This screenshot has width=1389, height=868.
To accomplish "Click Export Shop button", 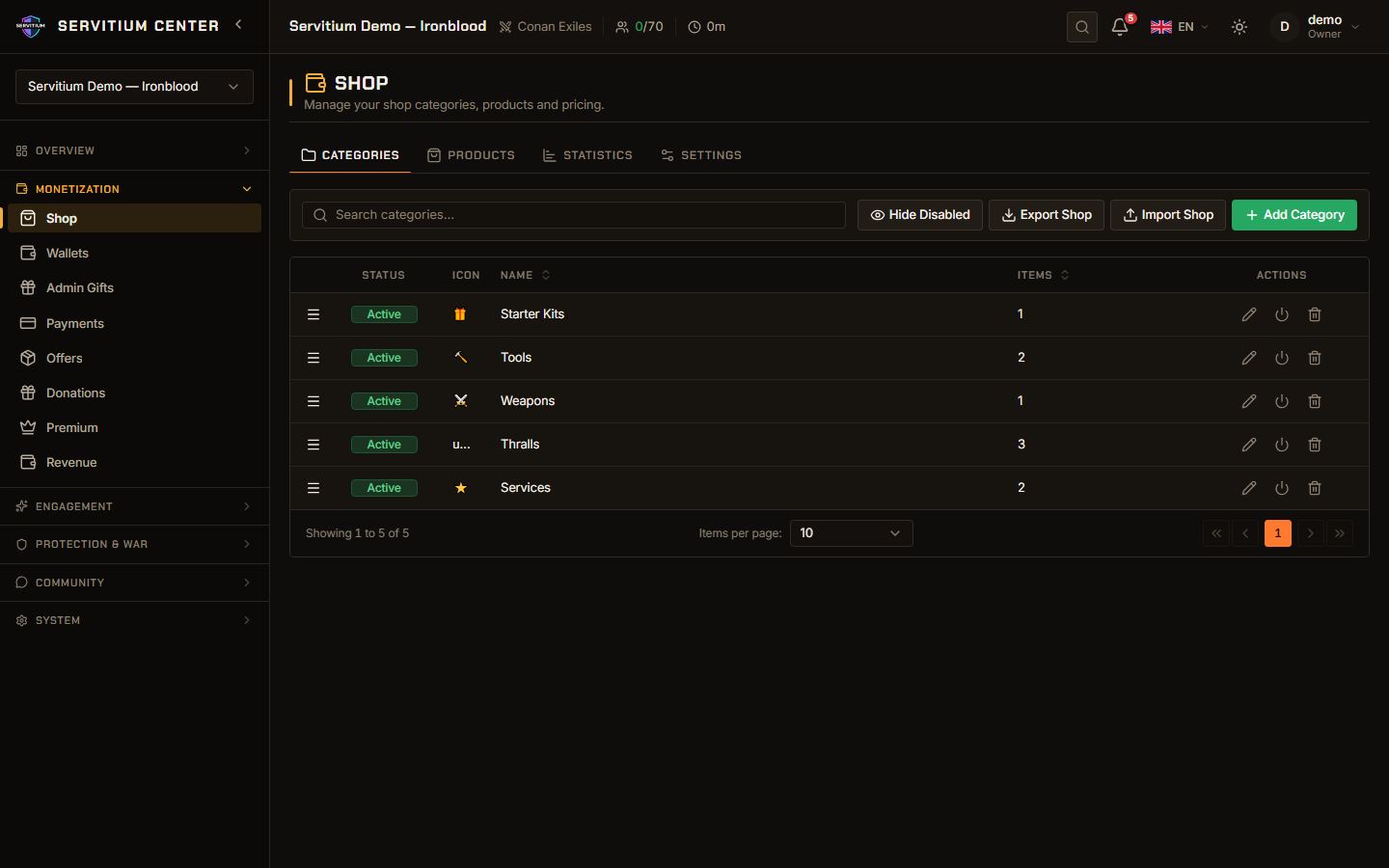I will click(1047, 215).
